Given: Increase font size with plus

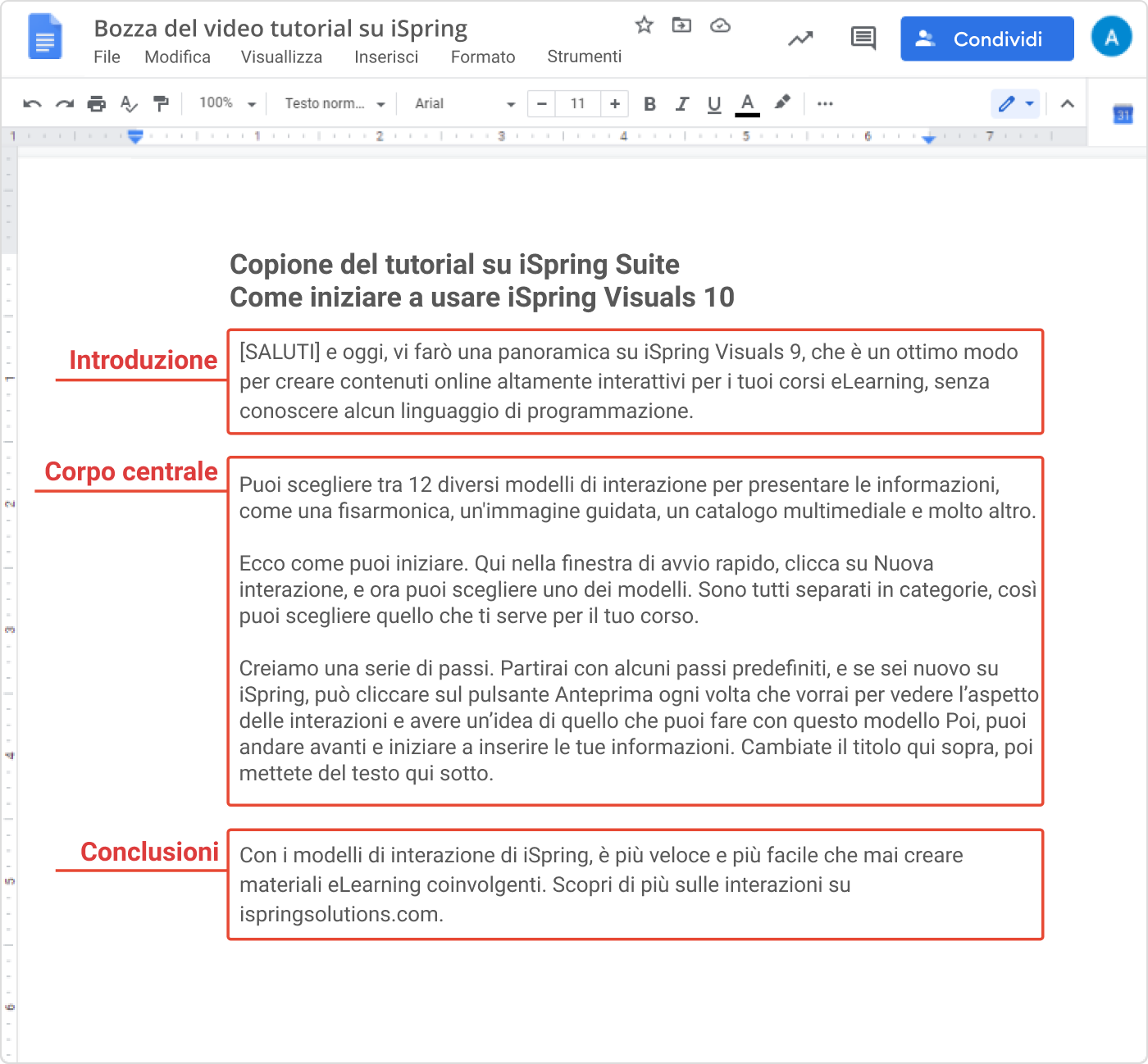Looking at the screenshot, I should 615,103.
